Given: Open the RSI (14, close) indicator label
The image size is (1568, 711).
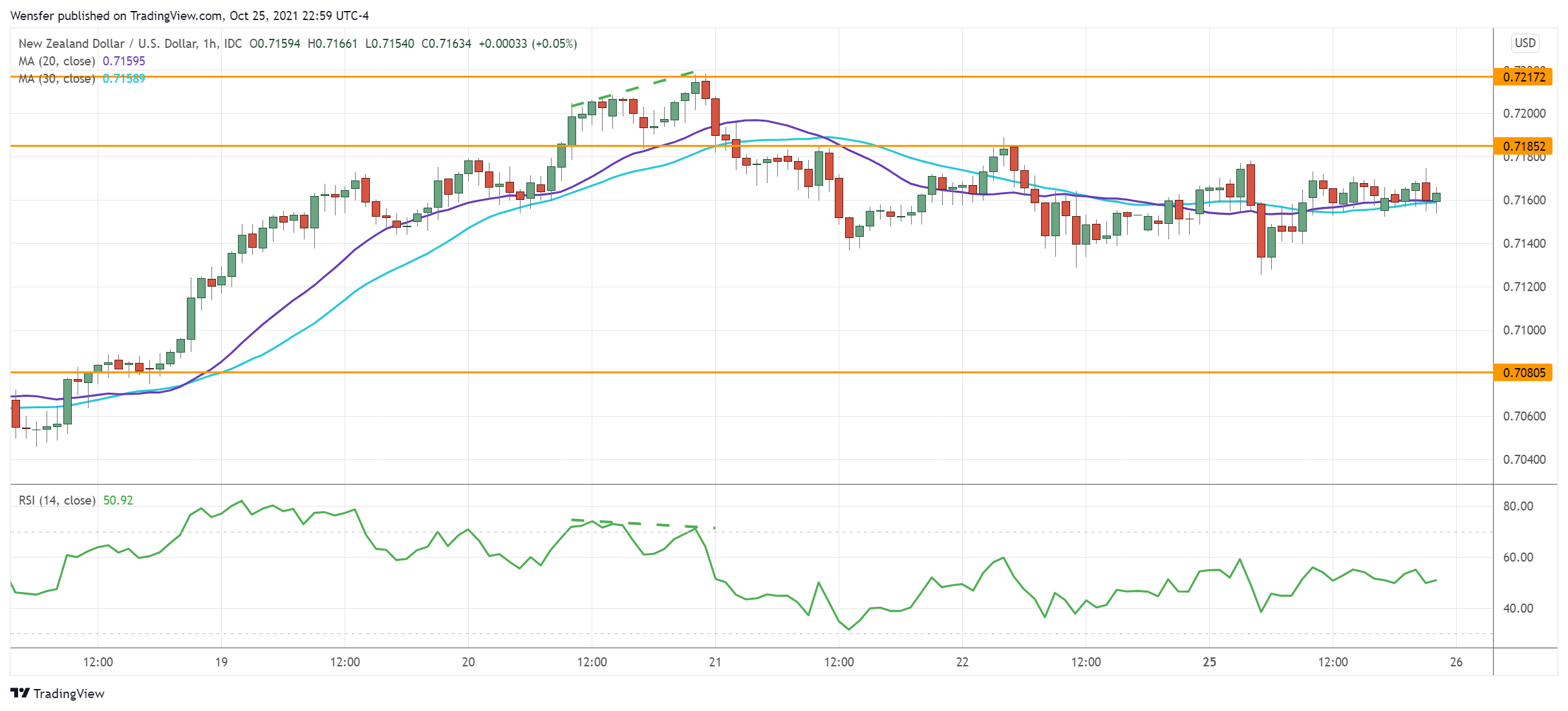Looking at the screenshot, I should pyautogui.click(x=57, y=500).
